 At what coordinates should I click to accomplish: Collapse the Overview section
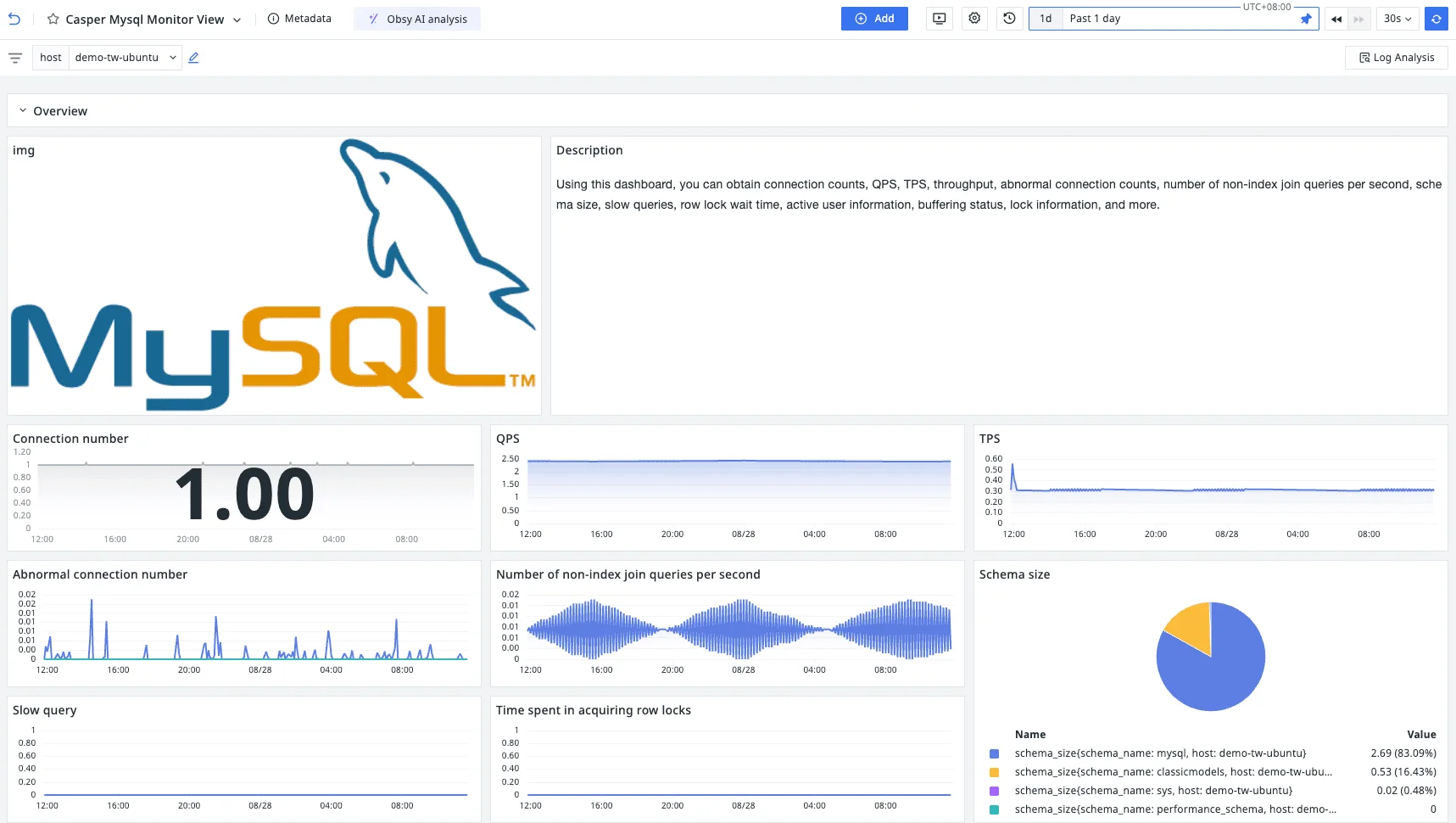23,111
